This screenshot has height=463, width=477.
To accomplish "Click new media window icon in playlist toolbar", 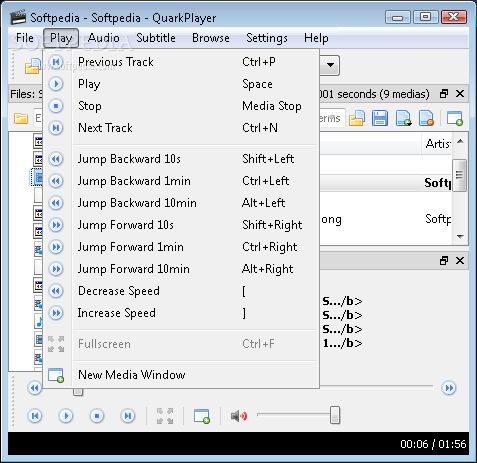I will (455, 118).
